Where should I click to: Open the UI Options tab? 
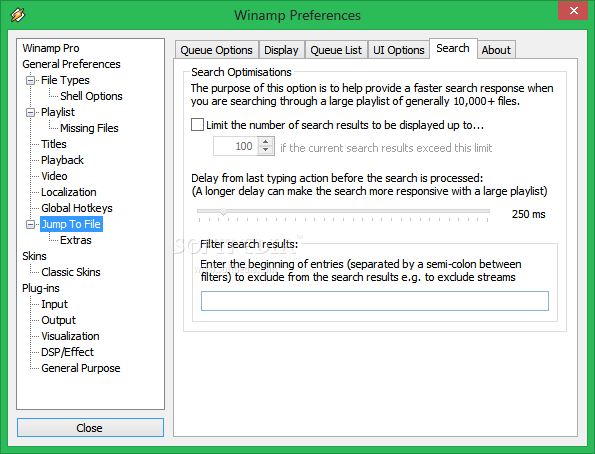pyautogui.click(x=398, y=50)
